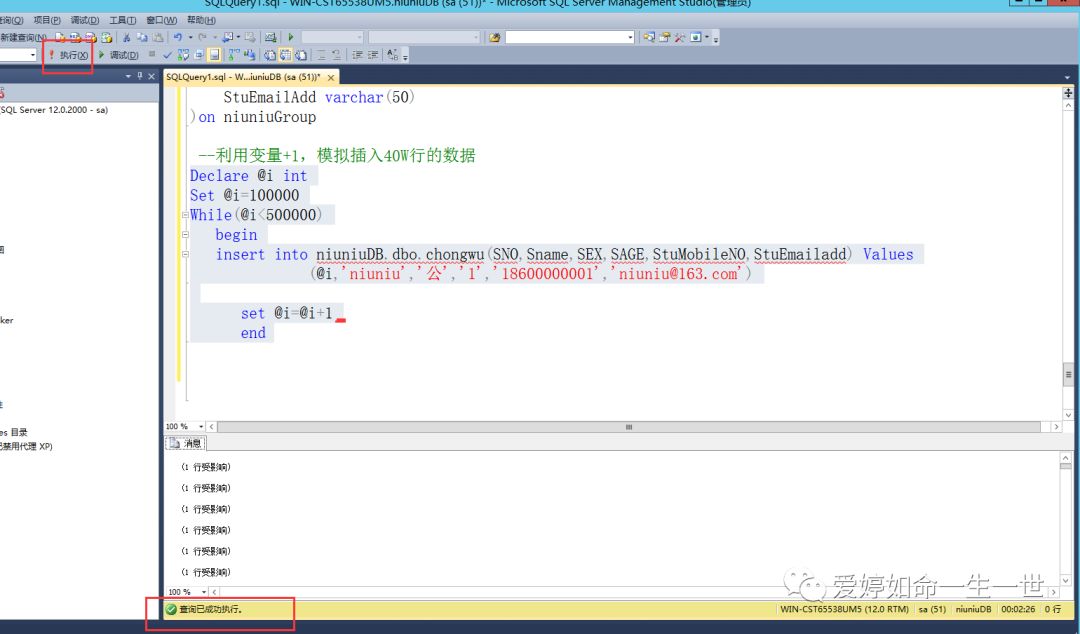This screenshot has width=1080, height=634.
Task: Open the active documents list dropdown
Action: tap(1068, 77)
